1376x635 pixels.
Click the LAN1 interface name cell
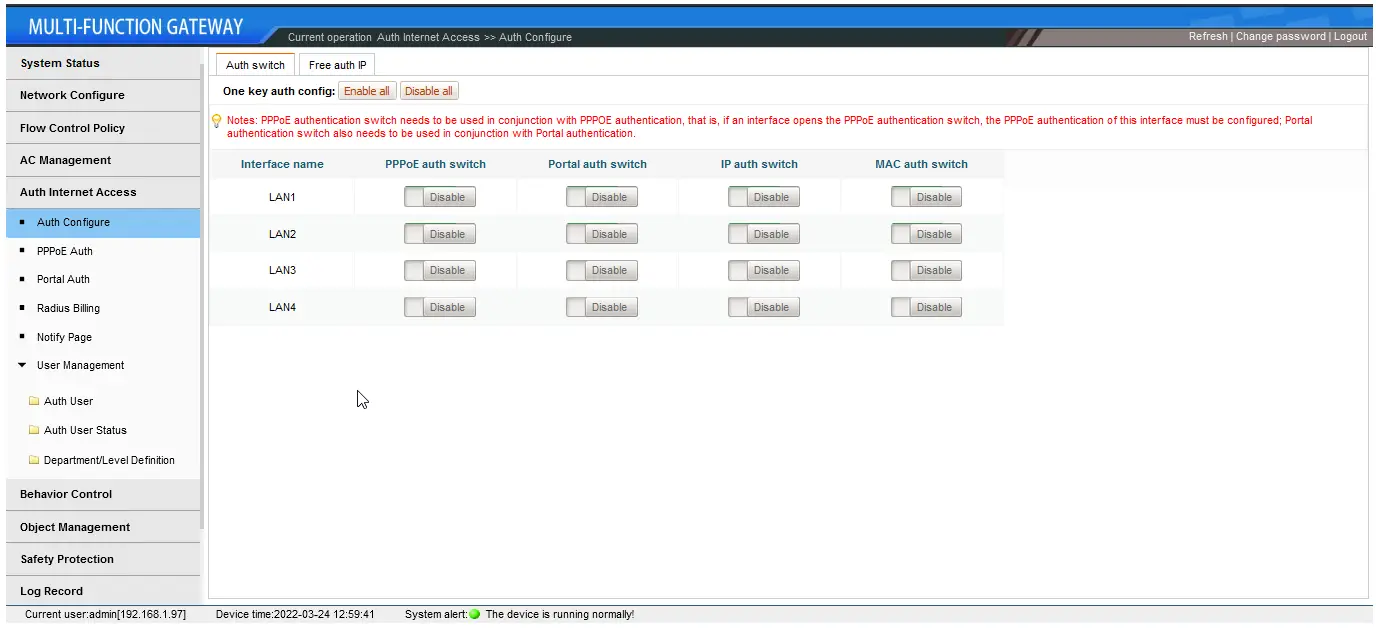coord(282,197)
